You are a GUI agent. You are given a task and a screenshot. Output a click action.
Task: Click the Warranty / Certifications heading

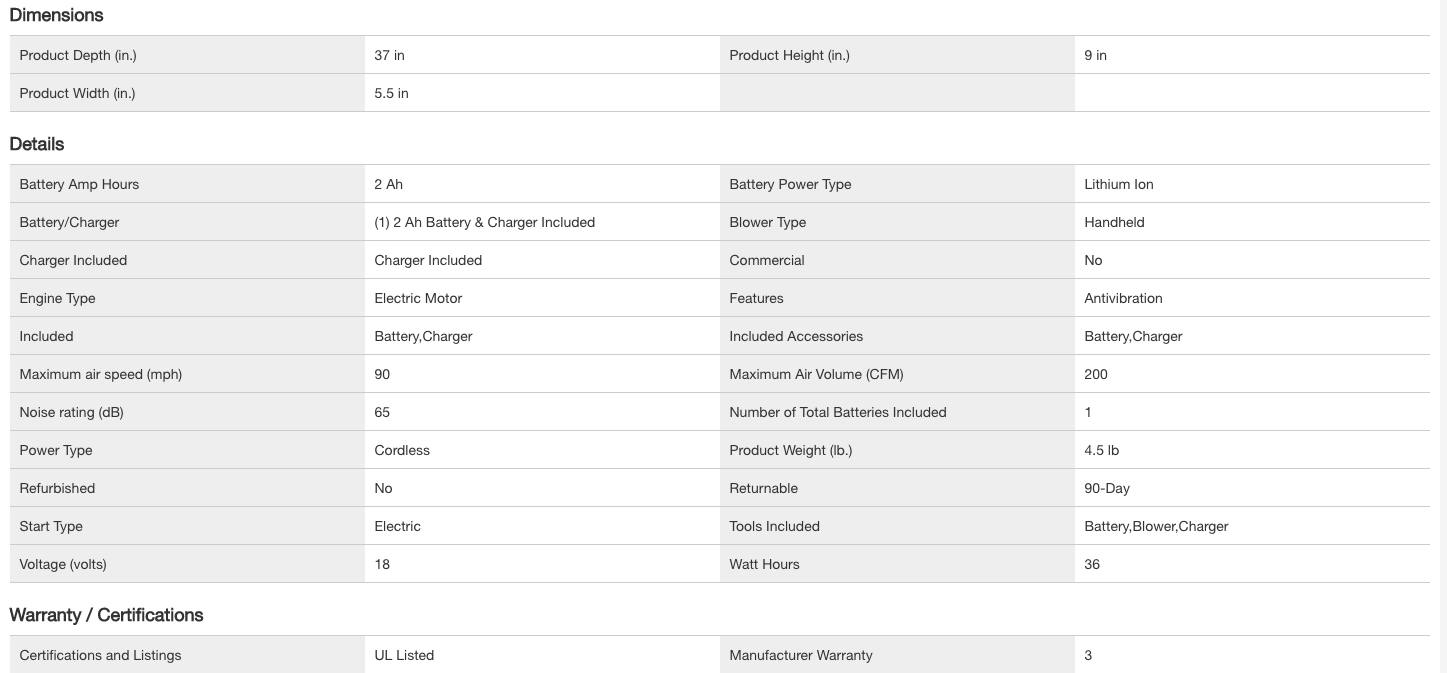106,615
